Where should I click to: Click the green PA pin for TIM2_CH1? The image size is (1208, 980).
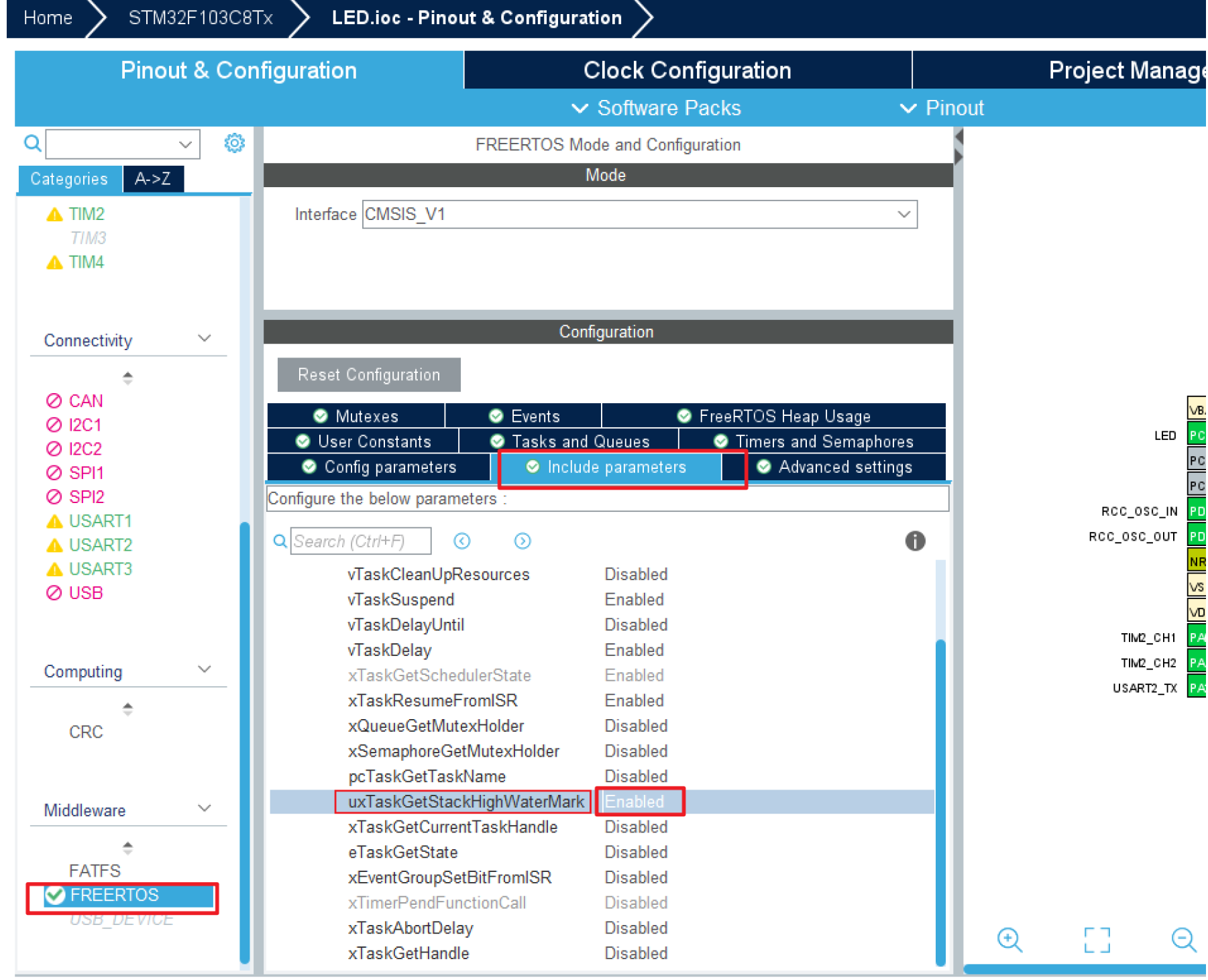pos(1197,637)
